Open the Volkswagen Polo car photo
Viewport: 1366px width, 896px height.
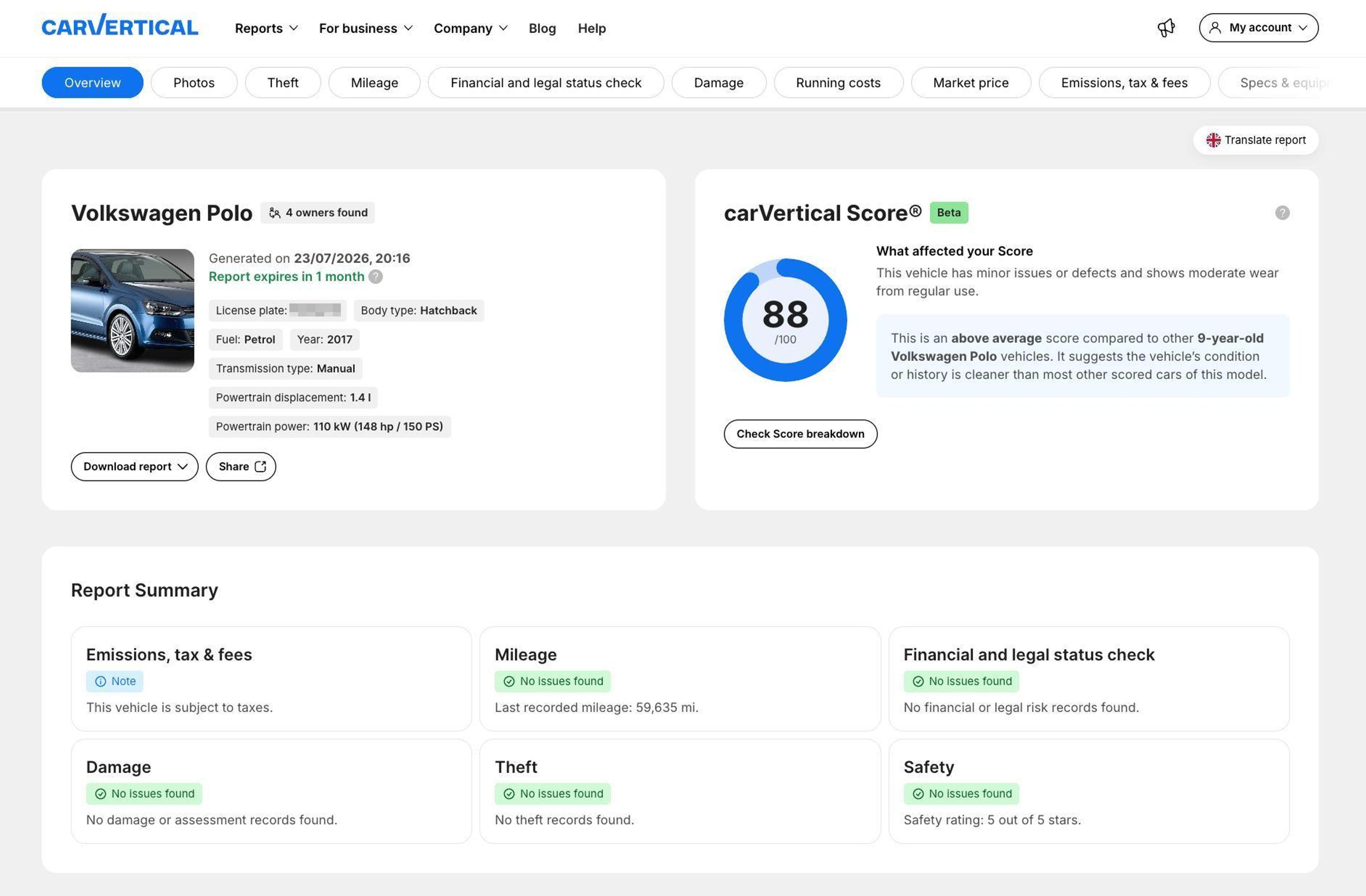[133, 311]
